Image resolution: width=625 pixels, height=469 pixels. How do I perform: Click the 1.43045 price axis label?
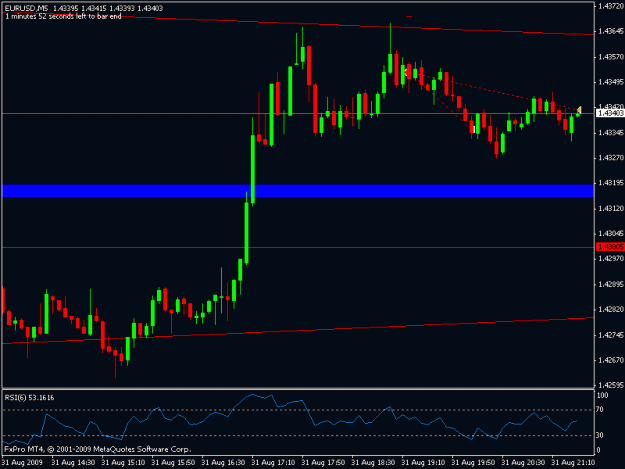click(611, 234)
